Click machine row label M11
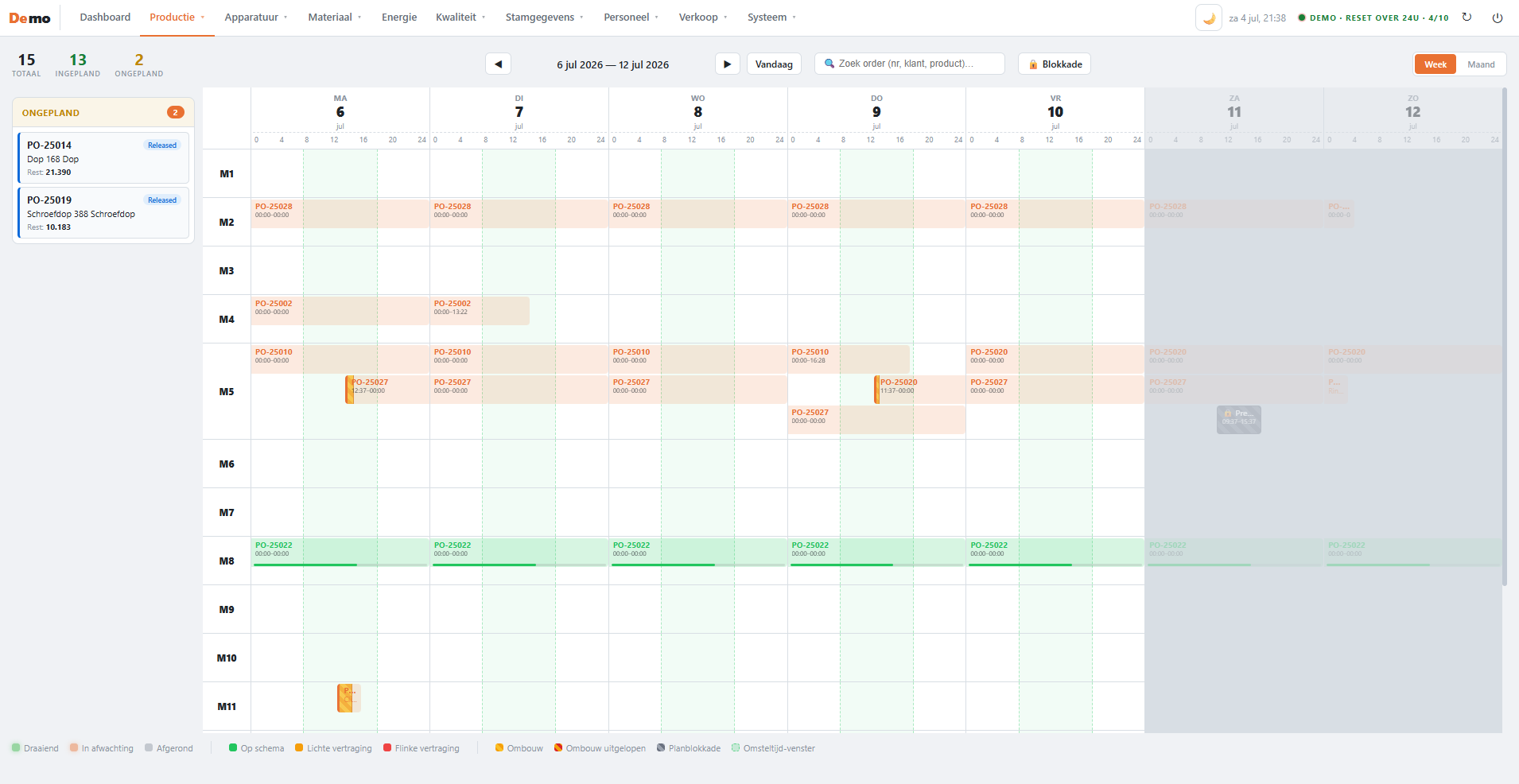The image size is (1519, 784). (227, 707)
